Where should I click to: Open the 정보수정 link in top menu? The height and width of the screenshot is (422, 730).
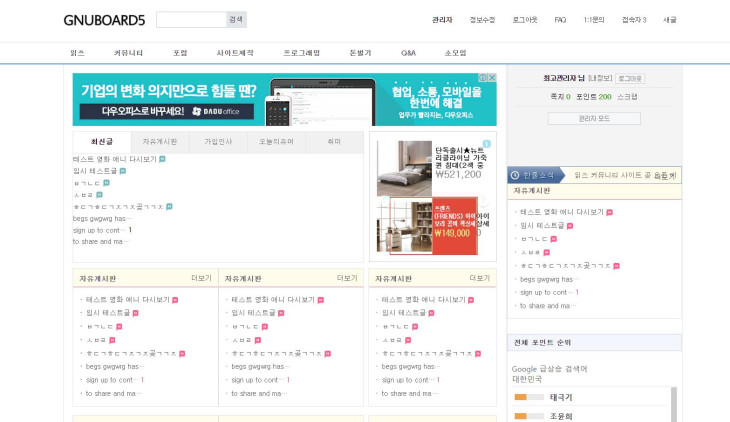[x=482, y=20]
